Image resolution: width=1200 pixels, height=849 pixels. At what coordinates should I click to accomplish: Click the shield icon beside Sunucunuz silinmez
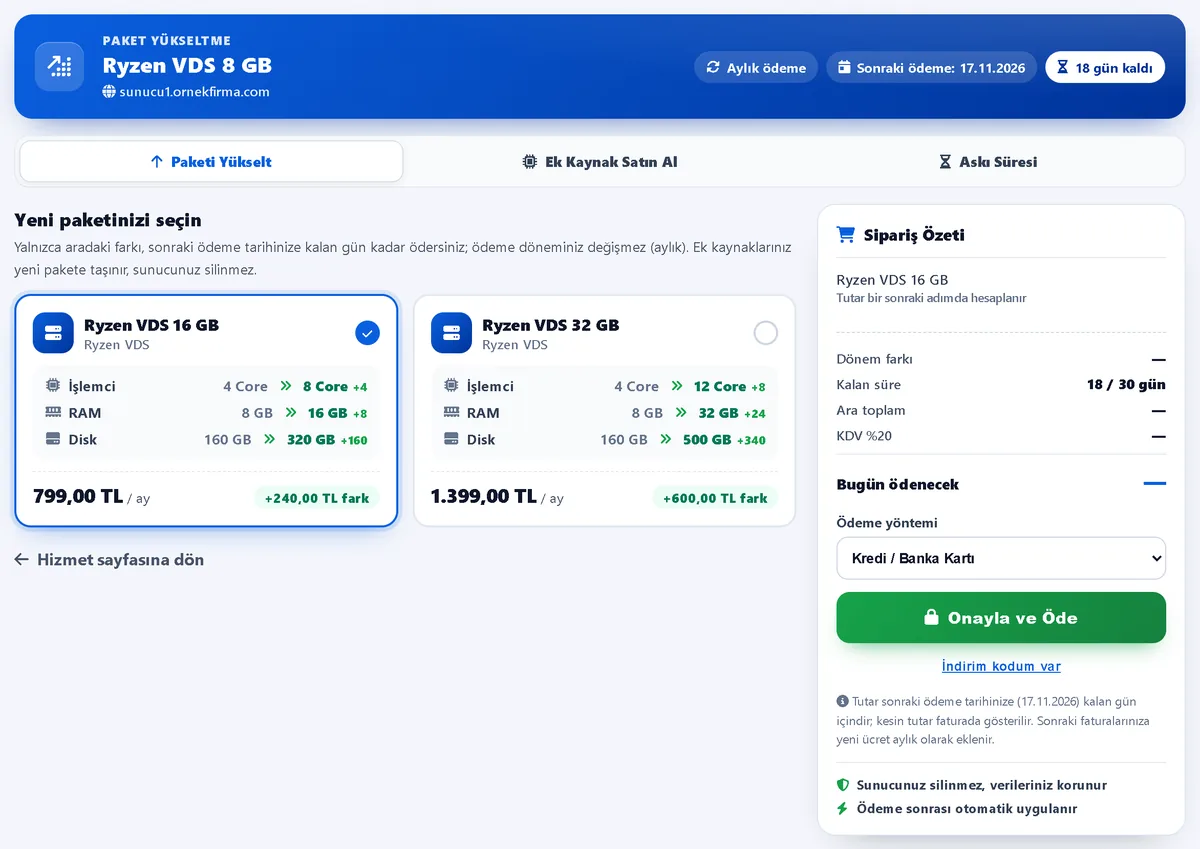843,785
